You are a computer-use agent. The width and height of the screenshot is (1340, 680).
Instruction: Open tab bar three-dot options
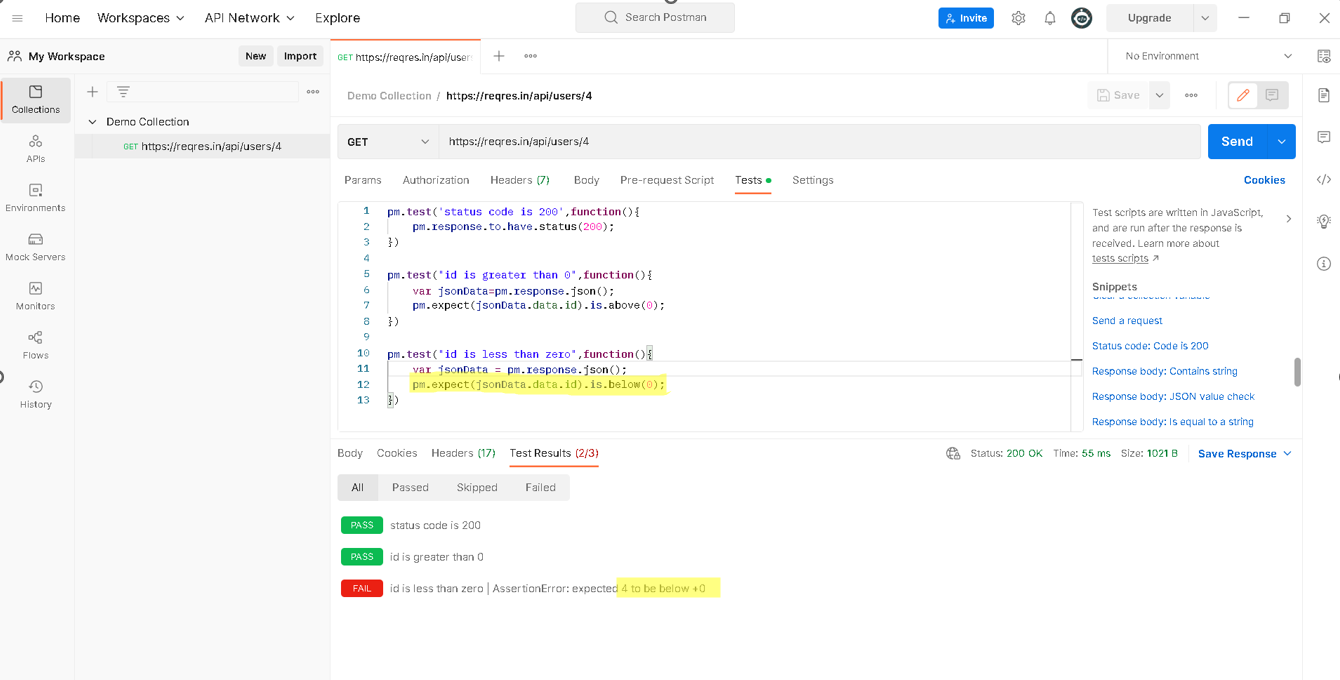[531, 56]
